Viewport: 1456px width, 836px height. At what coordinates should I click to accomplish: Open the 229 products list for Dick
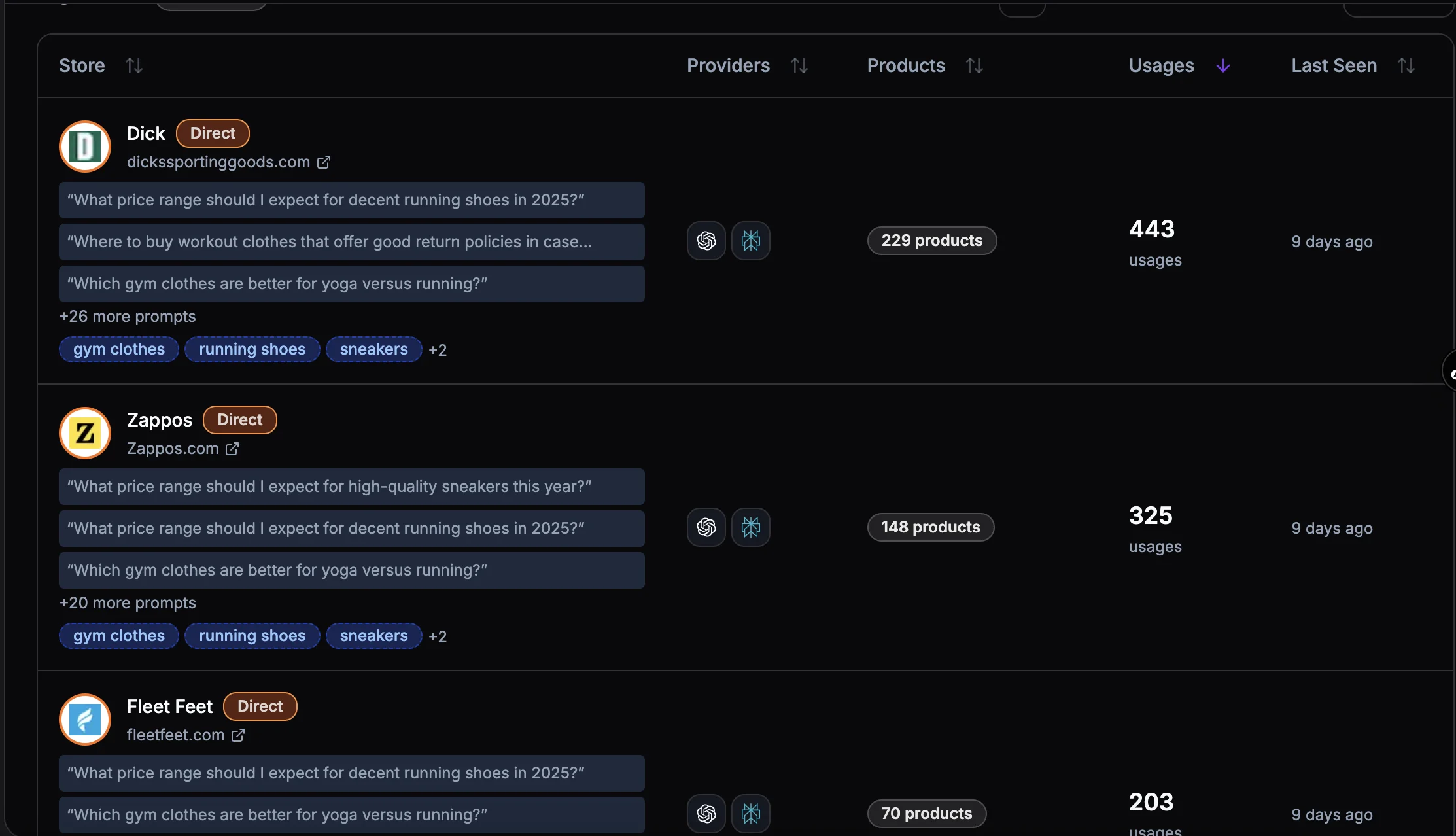(x=931, y=240)
